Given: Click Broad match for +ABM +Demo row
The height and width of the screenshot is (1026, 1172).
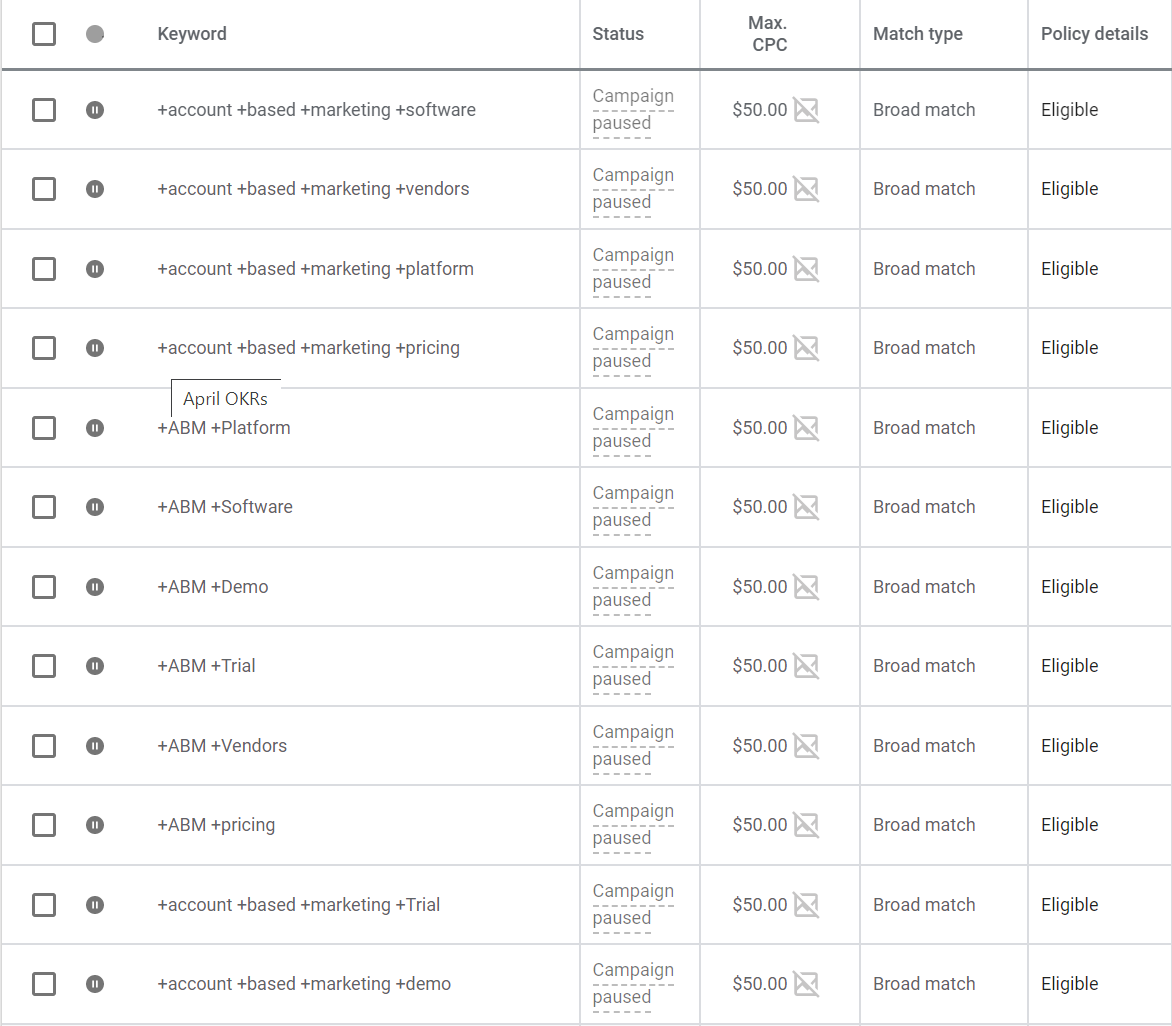Looking at the screenshot, I should 924,587.
